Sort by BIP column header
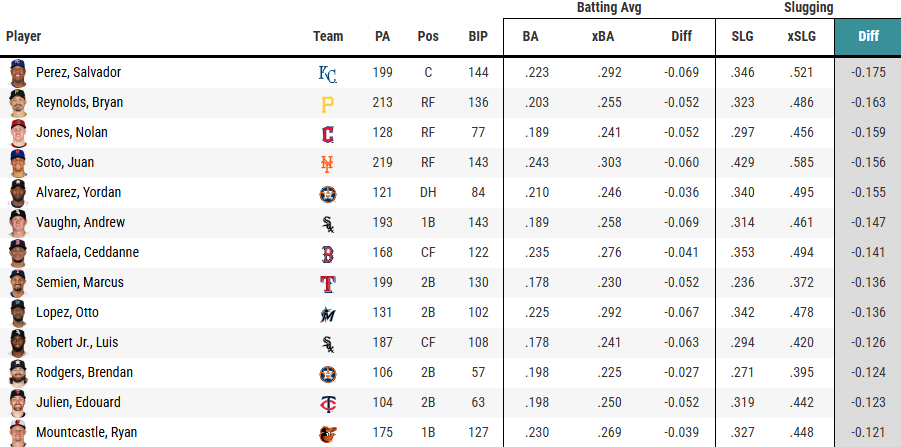901x447 pixels. click(478, 36)
